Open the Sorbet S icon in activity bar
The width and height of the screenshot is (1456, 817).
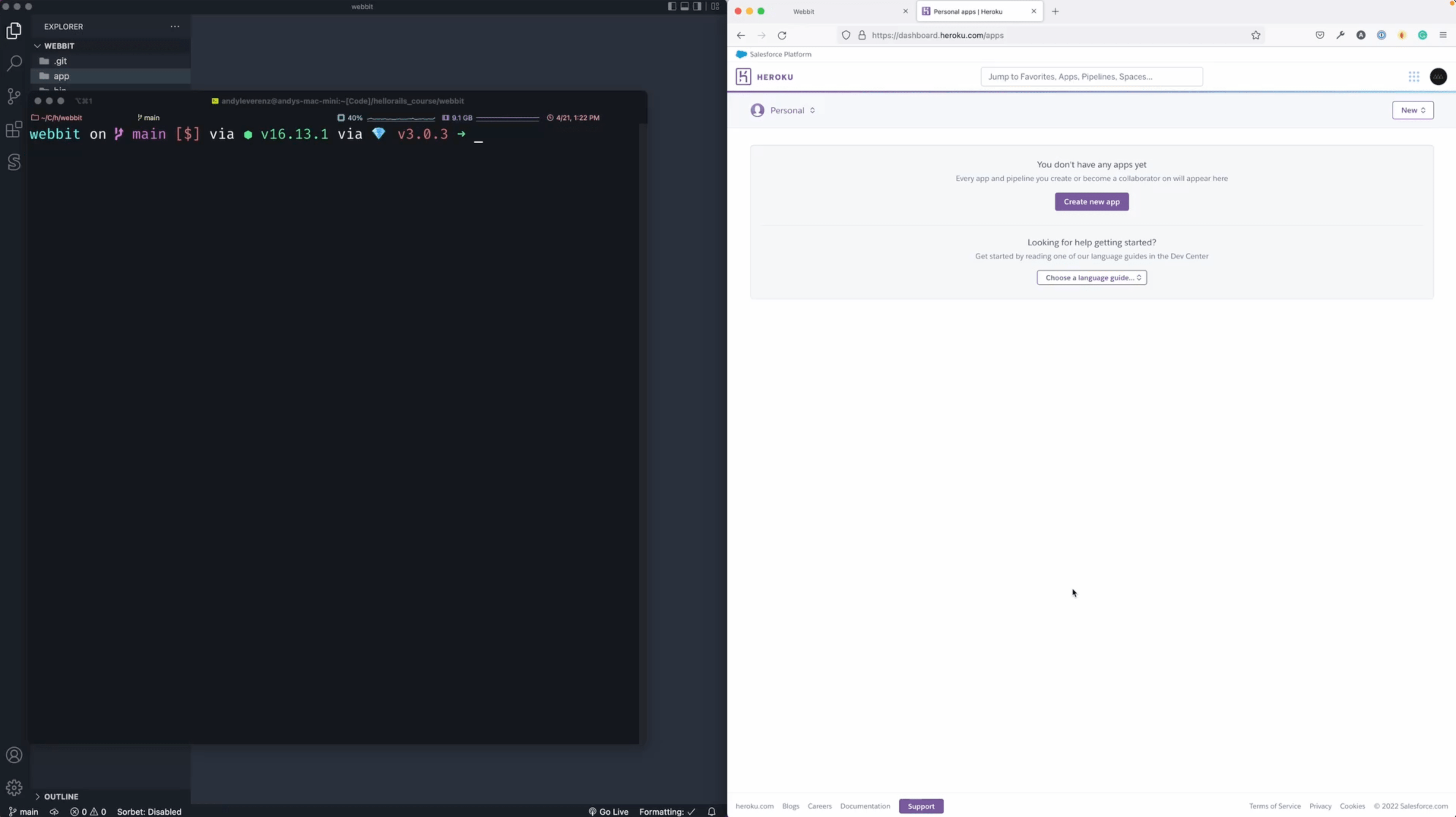point(14,162)
